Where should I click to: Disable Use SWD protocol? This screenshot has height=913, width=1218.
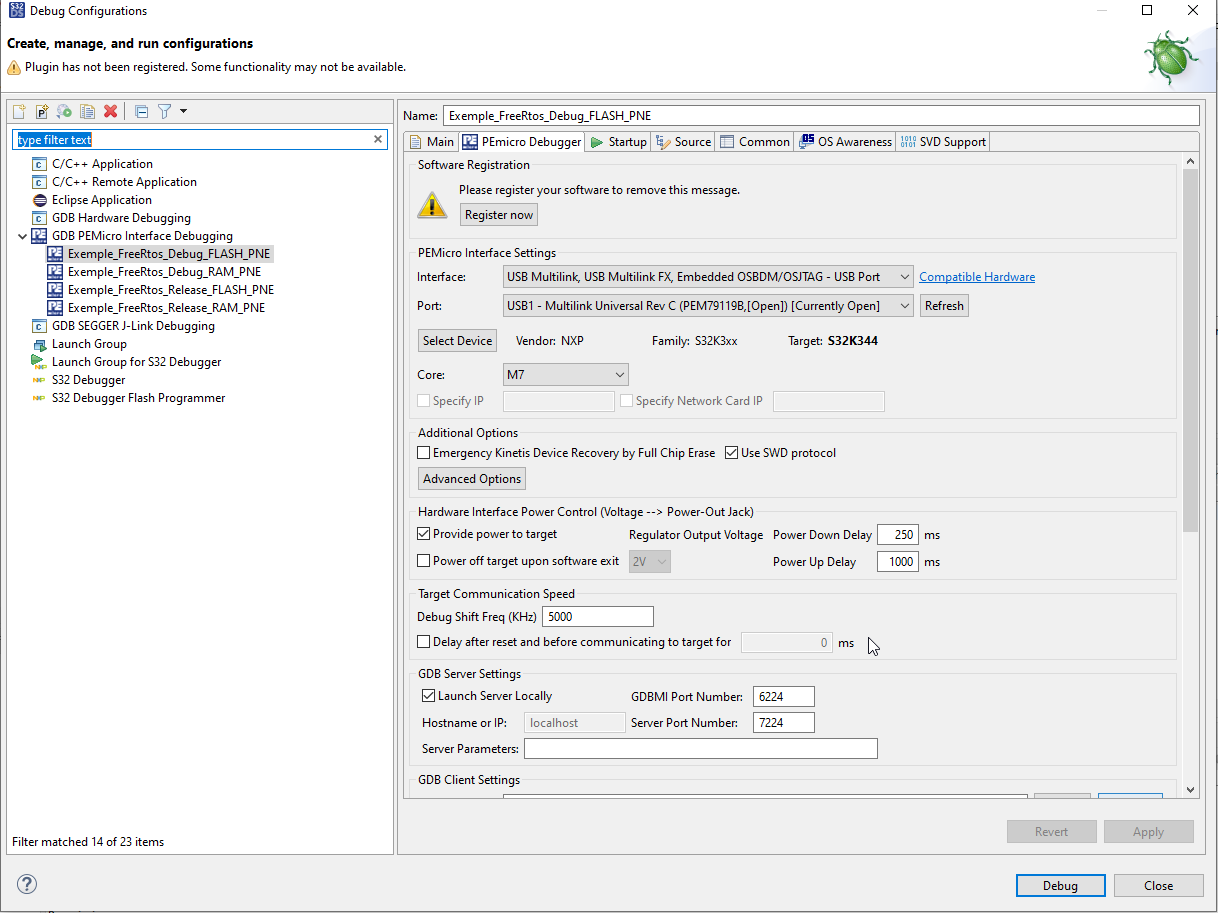731,452
